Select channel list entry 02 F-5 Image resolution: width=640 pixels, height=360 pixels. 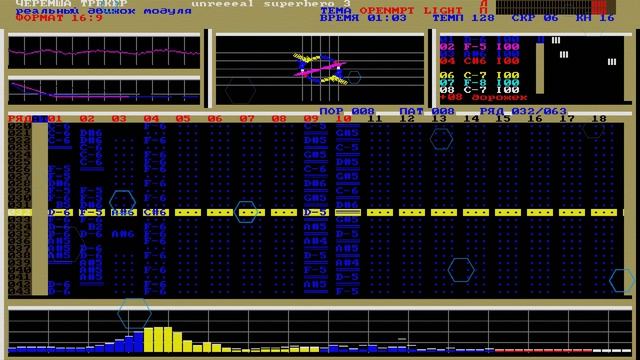click(480, 47)
